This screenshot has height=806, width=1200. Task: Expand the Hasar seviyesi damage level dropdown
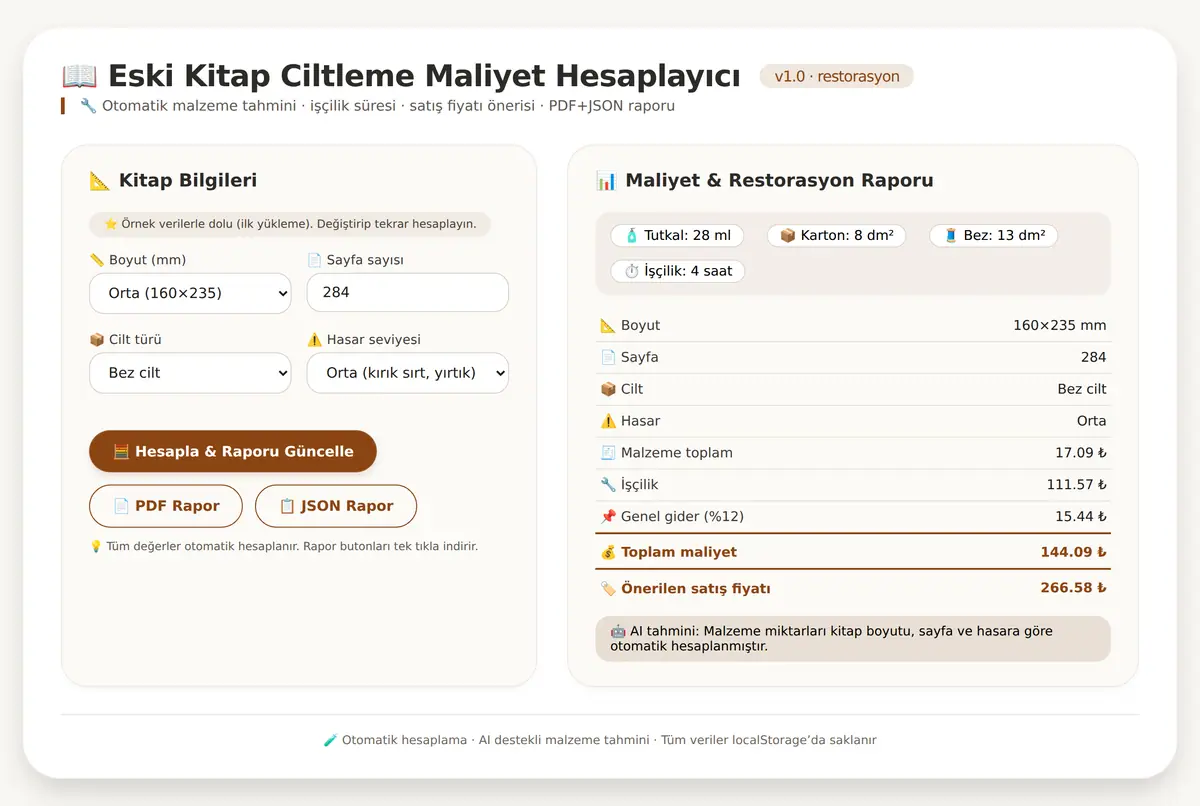pos(408,373)
